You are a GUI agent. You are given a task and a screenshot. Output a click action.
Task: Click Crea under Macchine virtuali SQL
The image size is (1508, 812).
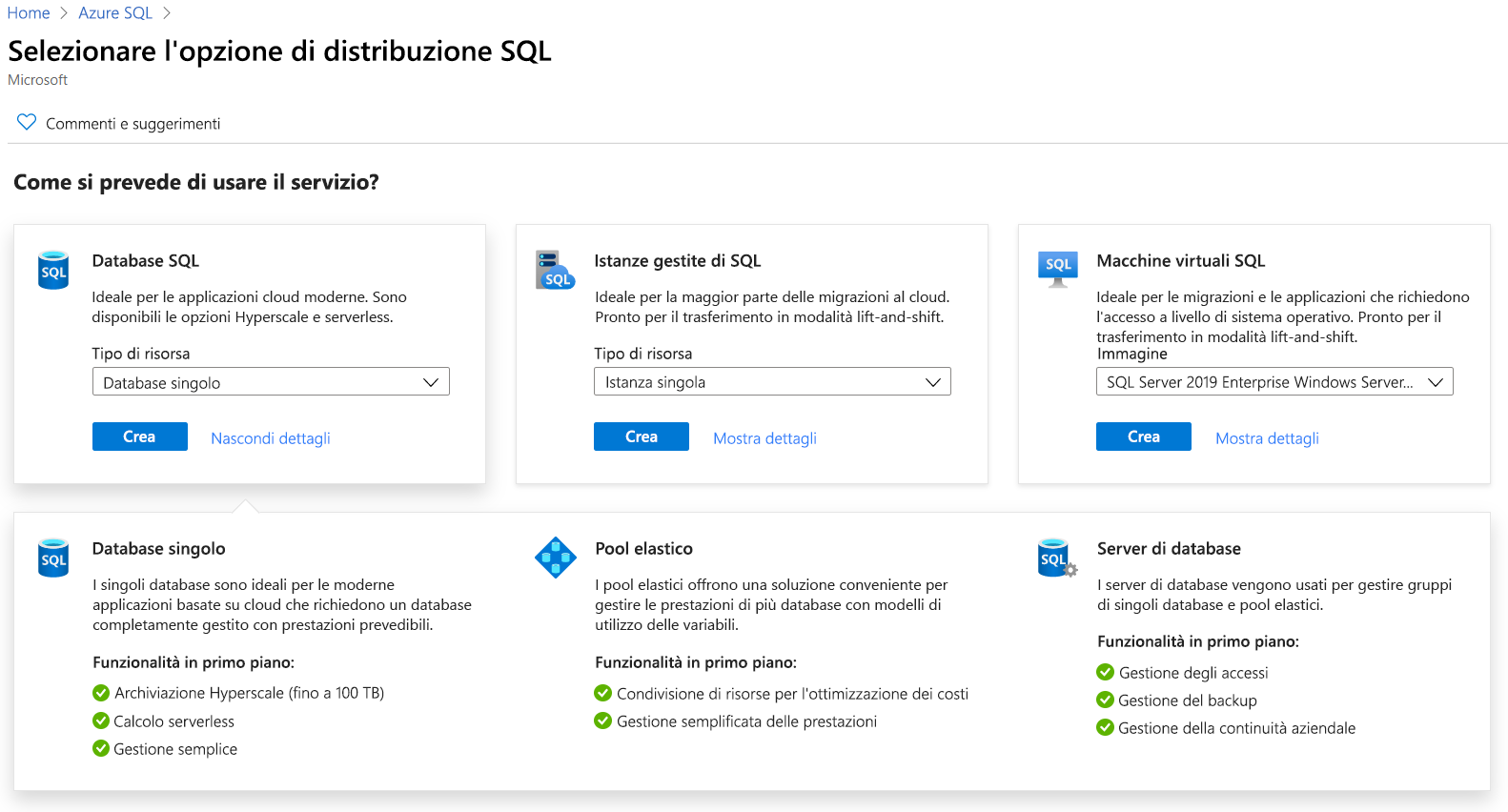[x=1144, y=436]
